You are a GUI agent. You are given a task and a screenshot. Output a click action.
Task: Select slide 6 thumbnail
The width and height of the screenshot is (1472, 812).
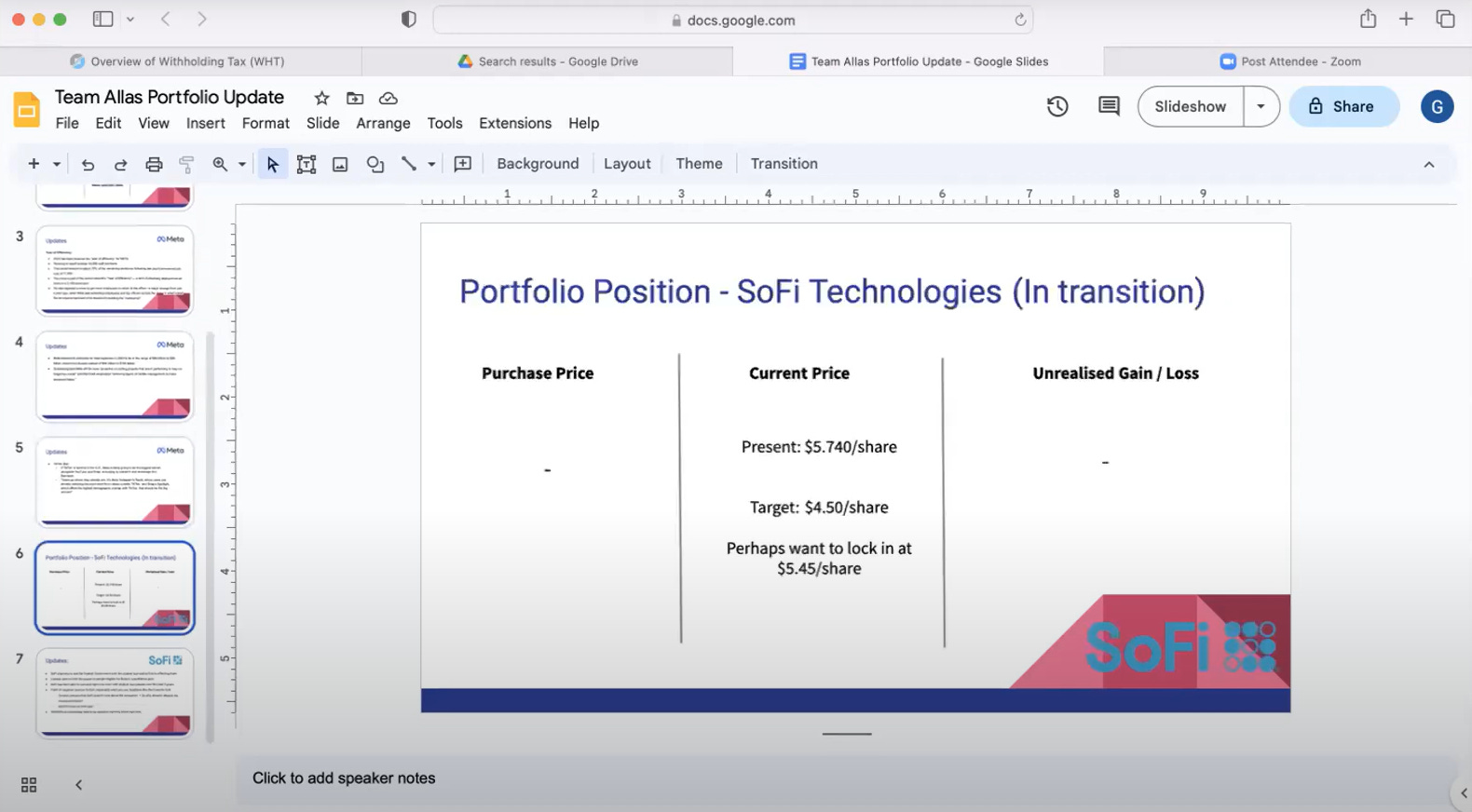pos(115,588)
